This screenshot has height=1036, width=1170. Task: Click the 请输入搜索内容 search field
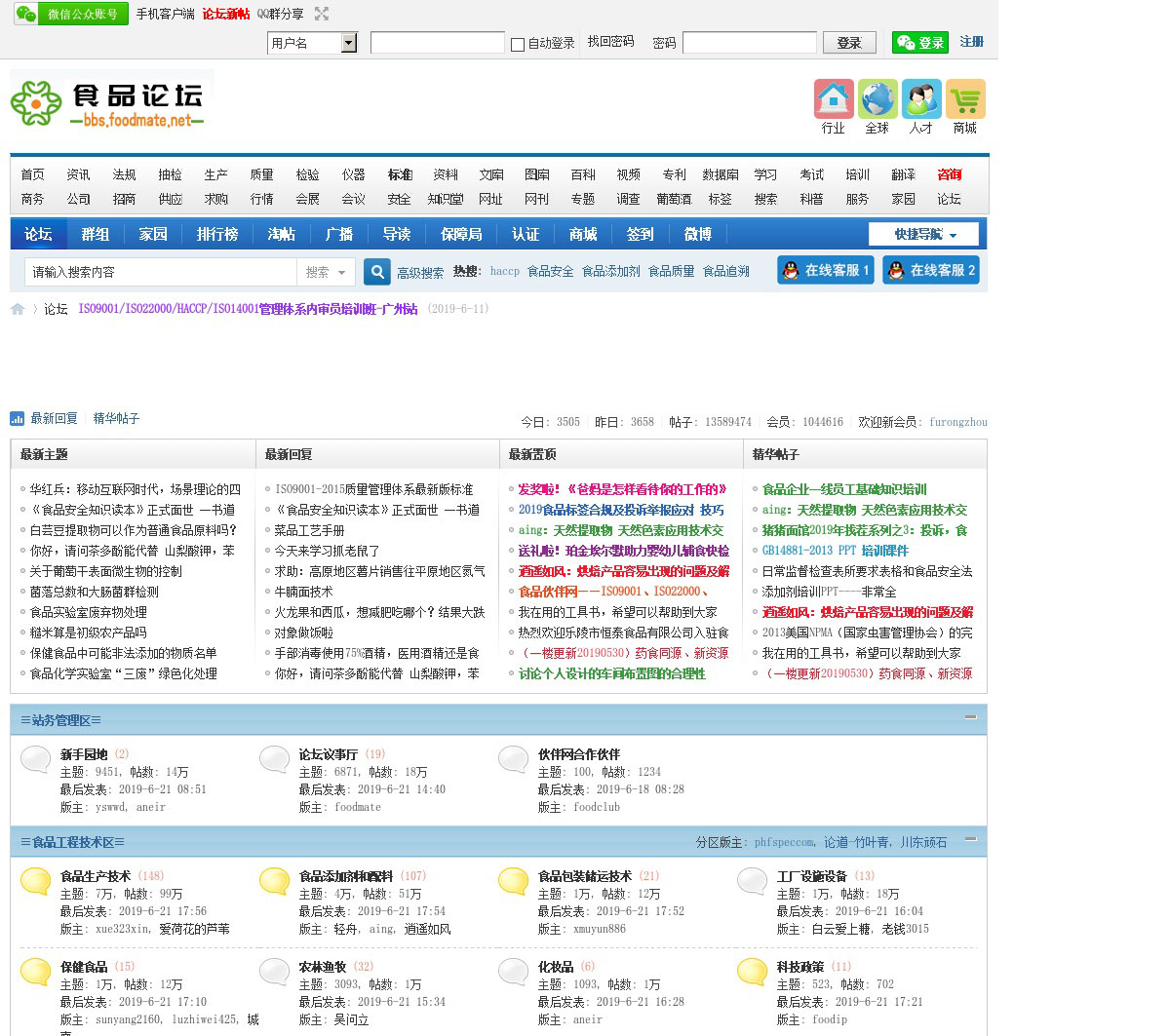tap(161, 272)
